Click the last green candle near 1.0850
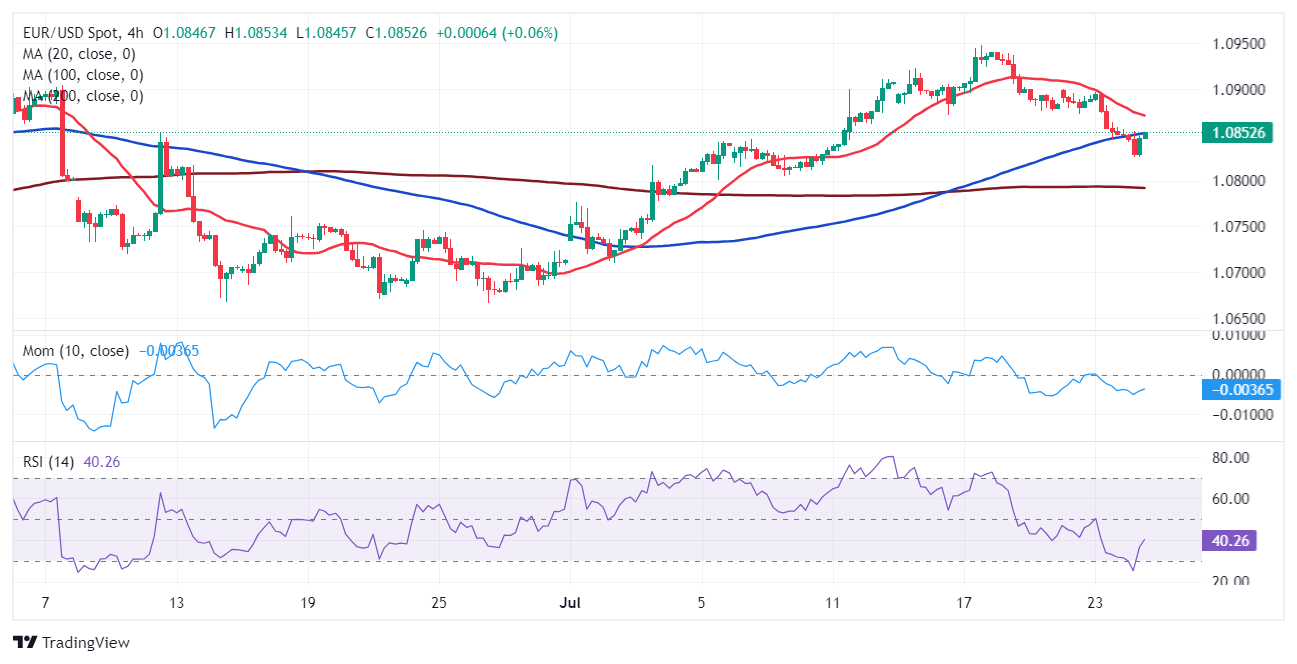 (x=1144, y=136)
